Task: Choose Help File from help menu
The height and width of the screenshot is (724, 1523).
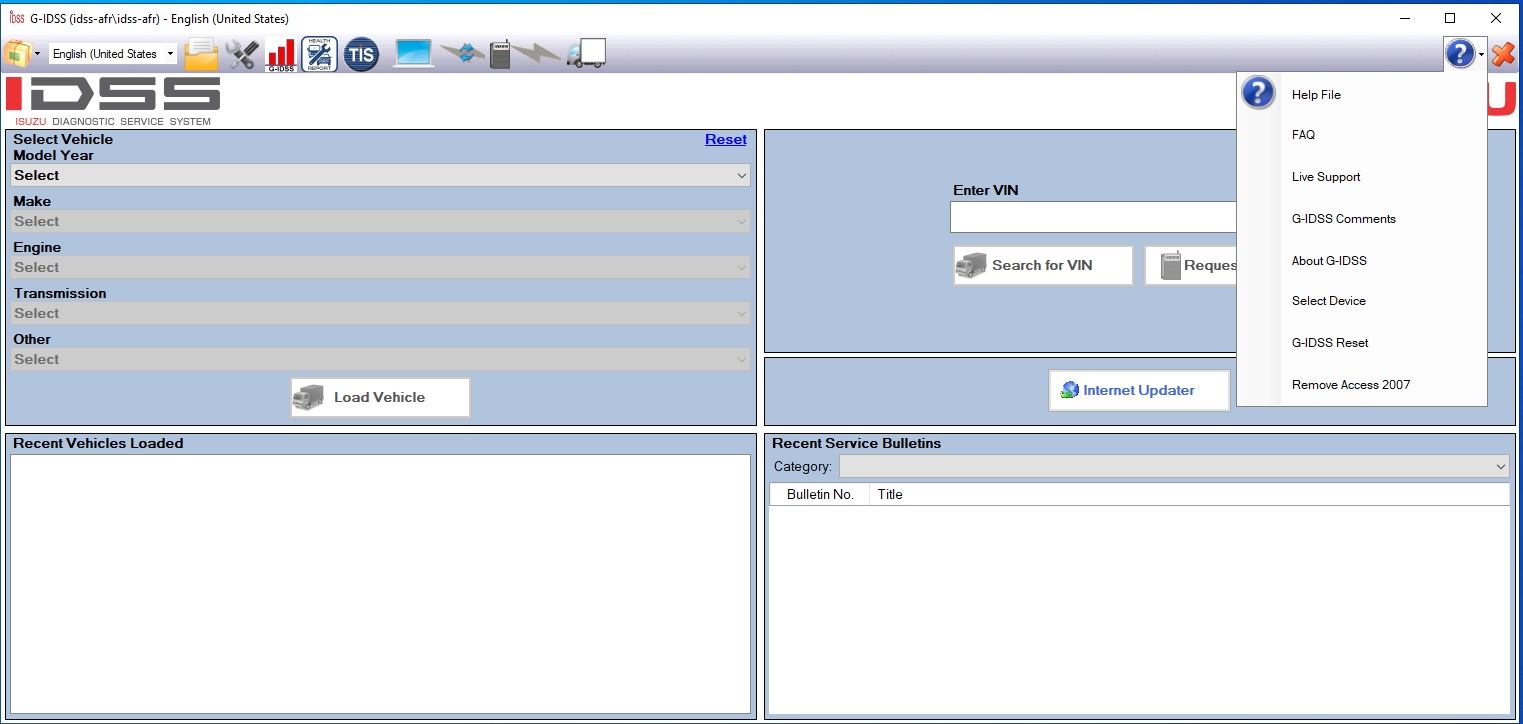Action: [1362, 94]
